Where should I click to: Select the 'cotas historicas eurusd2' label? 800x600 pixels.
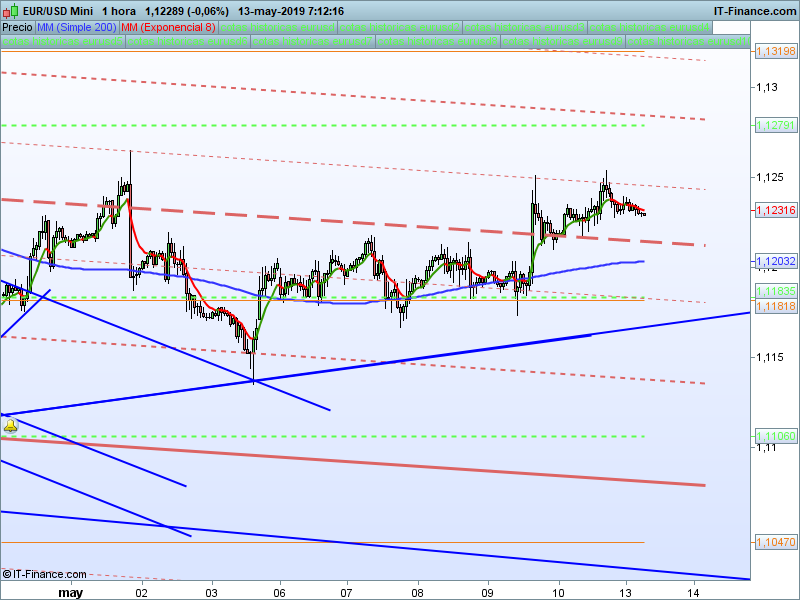(399, 27)
